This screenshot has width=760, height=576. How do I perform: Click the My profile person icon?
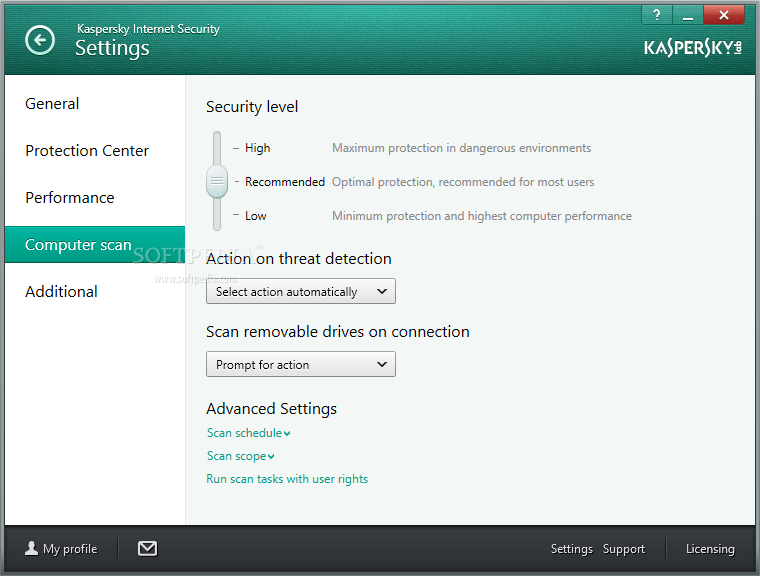pyautogui.click(x=32, y=548)
